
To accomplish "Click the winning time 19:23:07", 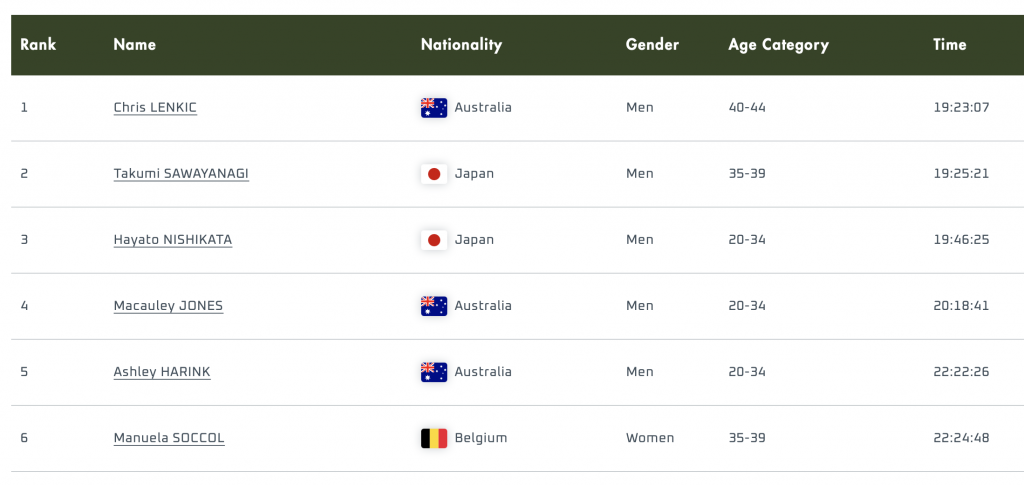I will (961, 108).
